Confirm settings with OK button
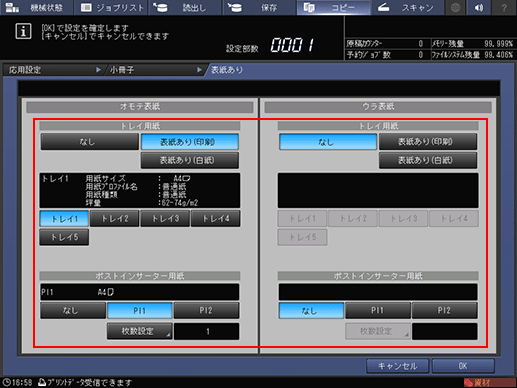 pyautogui.click(x=463, y=366)
